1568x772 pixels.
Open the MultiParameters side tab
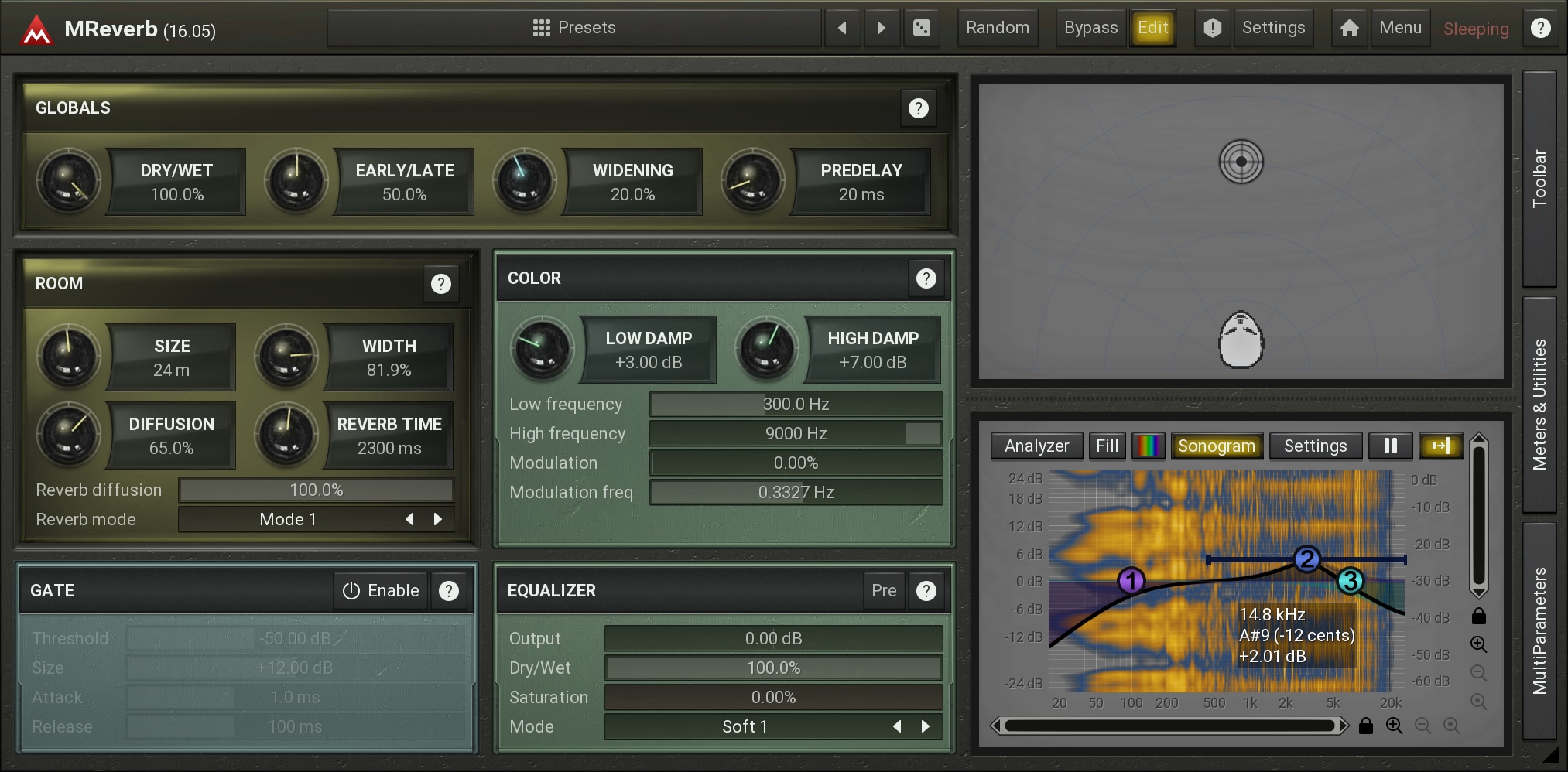tap(1539, 630)
